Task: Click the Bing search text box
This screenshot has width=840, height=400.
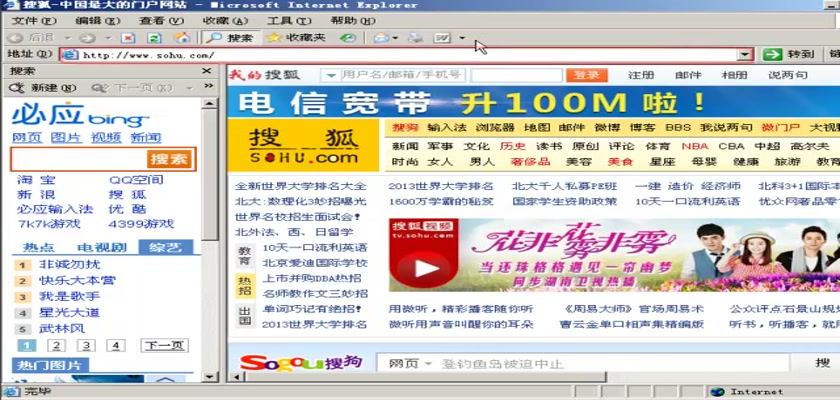Action: 79,159
